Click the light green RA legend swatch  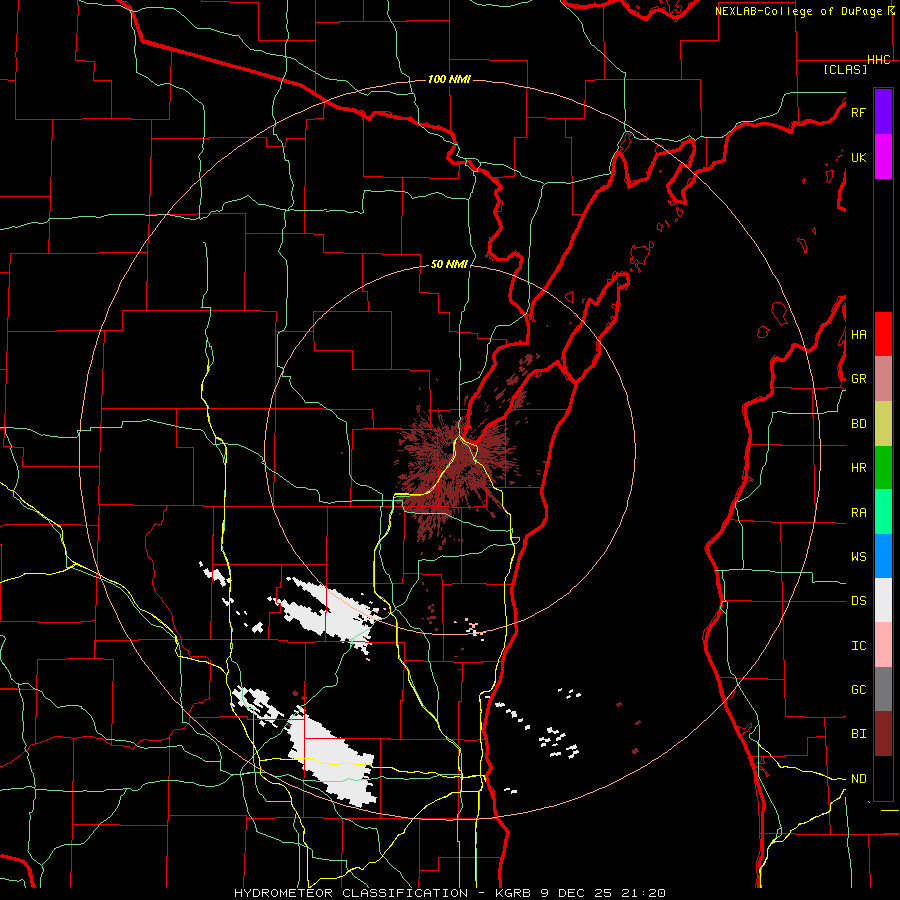coord(883,512)
